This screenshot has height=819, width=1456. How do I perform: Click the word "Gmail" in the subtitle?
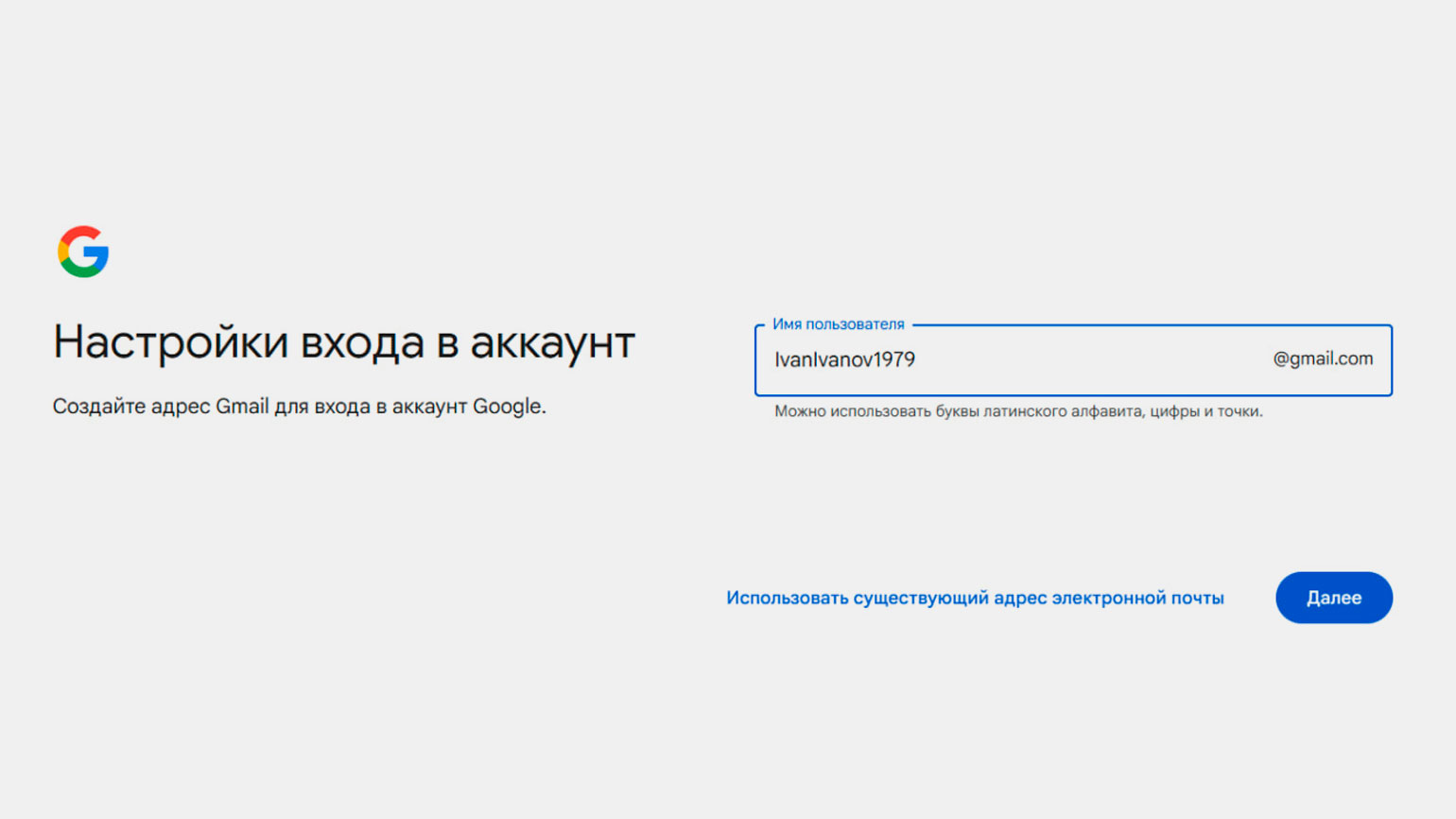242,407
